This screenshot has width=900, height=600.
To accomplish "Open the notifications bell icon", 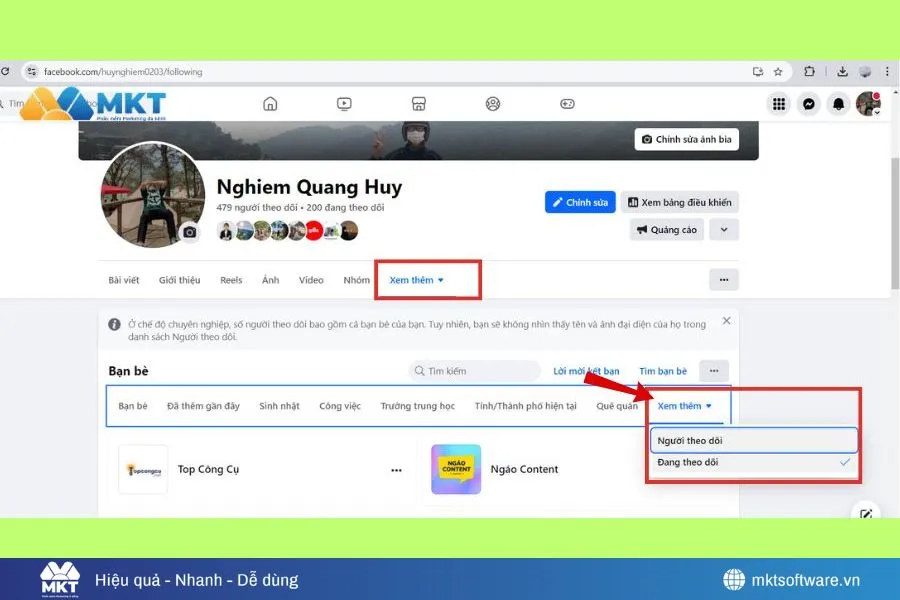I will point(838,103).
